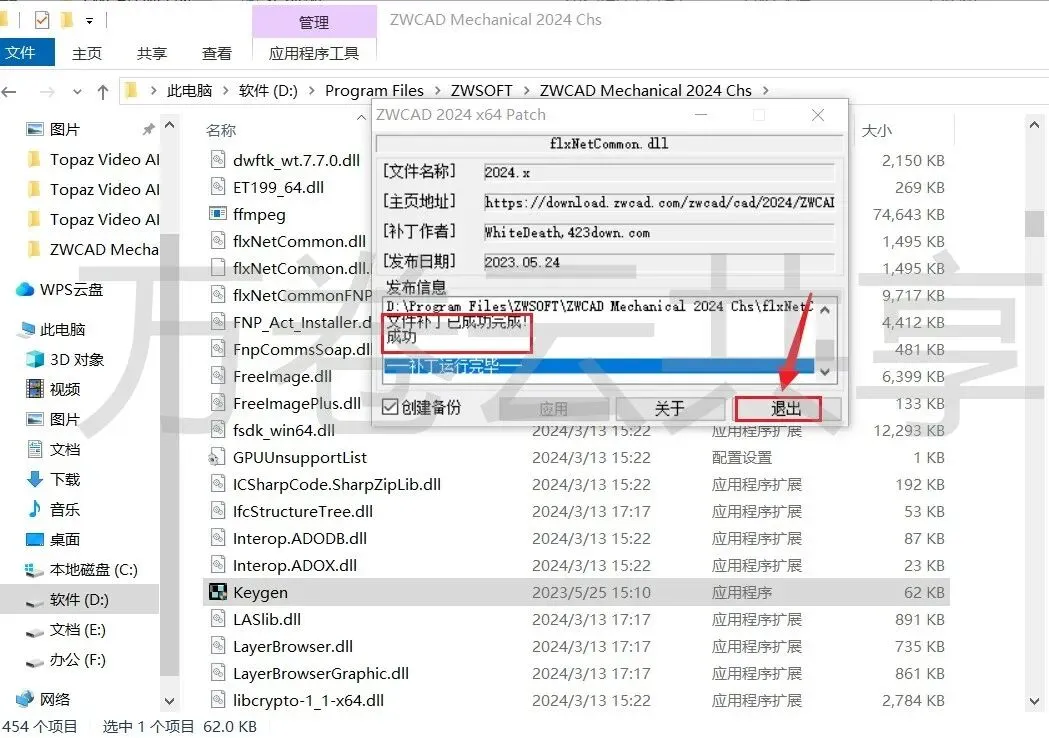Click the log scroll down arrow in Patch dialog
The image size is (1049, 738).
pos(826,372)
